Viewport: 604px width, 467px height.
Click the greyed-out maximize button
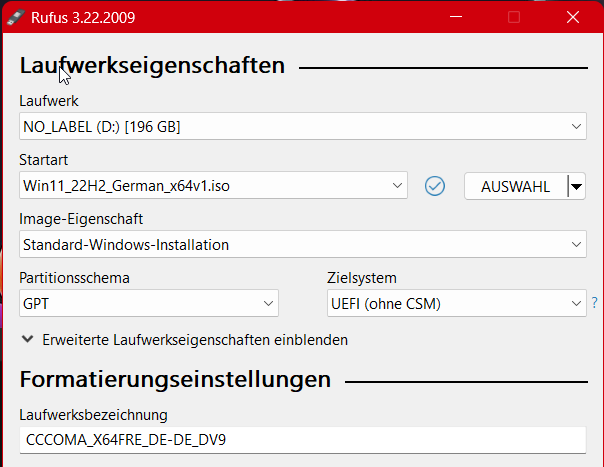[x=514, y=17]
